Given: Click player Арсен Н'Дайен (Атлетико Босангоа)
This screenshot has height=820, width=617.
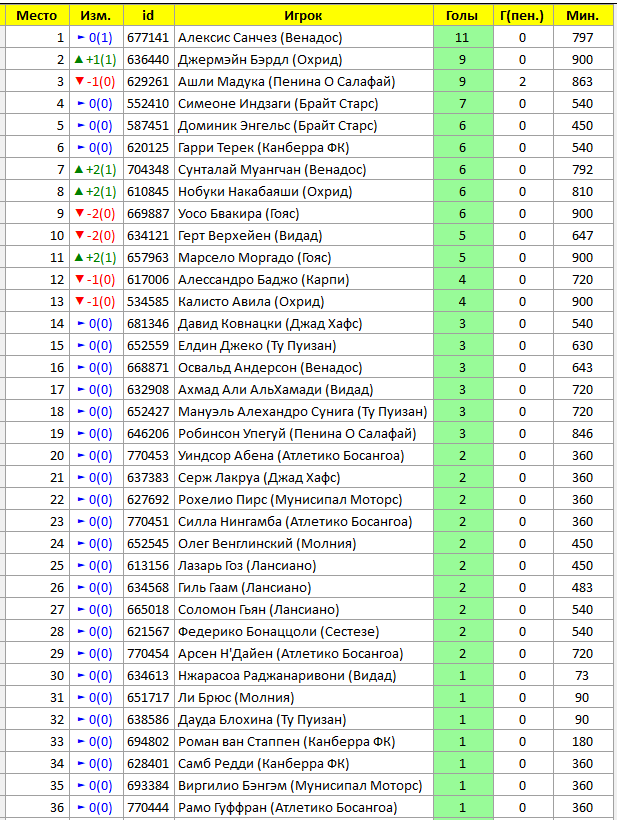Looking at the screenshot, I should (291, 653).
